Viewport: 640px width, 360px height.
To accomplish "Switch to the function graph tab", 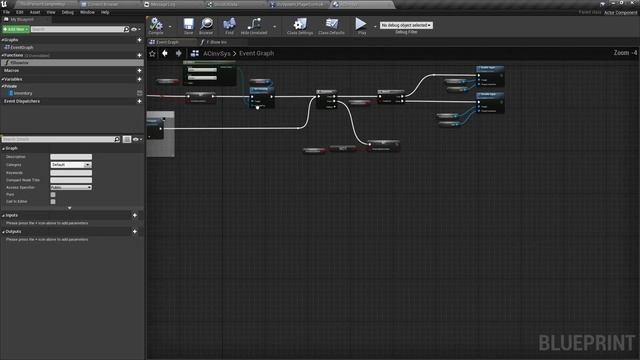I will point(216,42).
